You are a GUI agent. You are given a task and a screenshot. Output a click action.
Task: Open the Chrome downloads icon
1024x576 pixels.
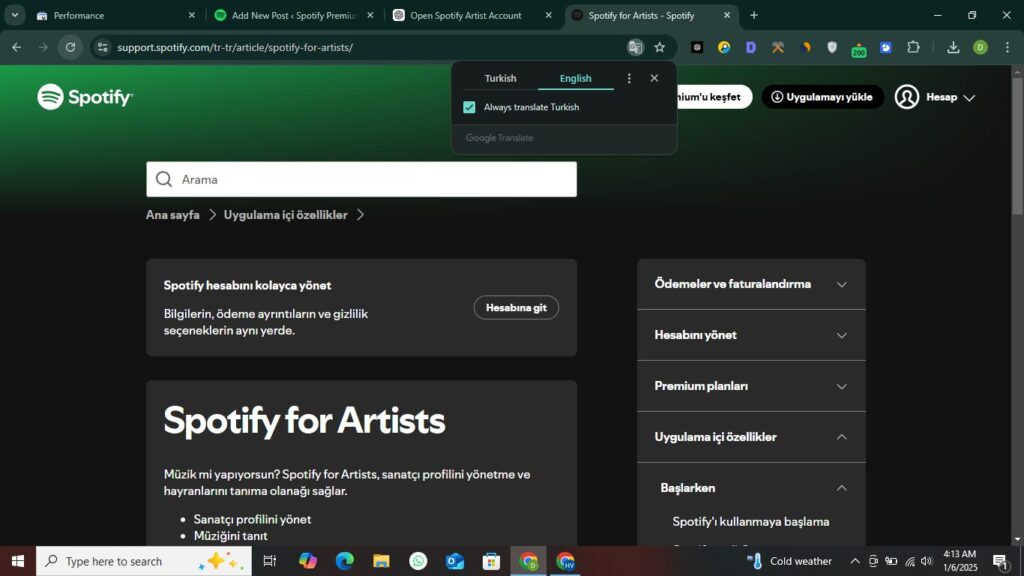(x=953, y=47)
